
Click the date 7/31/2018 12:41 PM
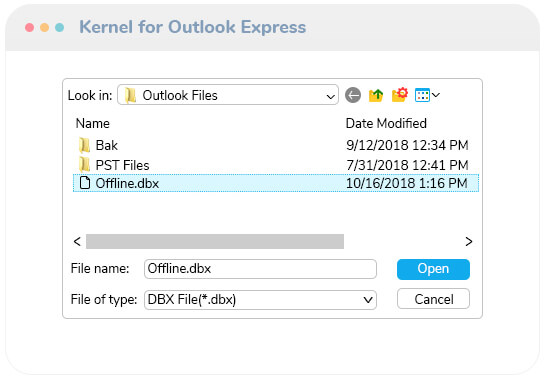[407, 165]
